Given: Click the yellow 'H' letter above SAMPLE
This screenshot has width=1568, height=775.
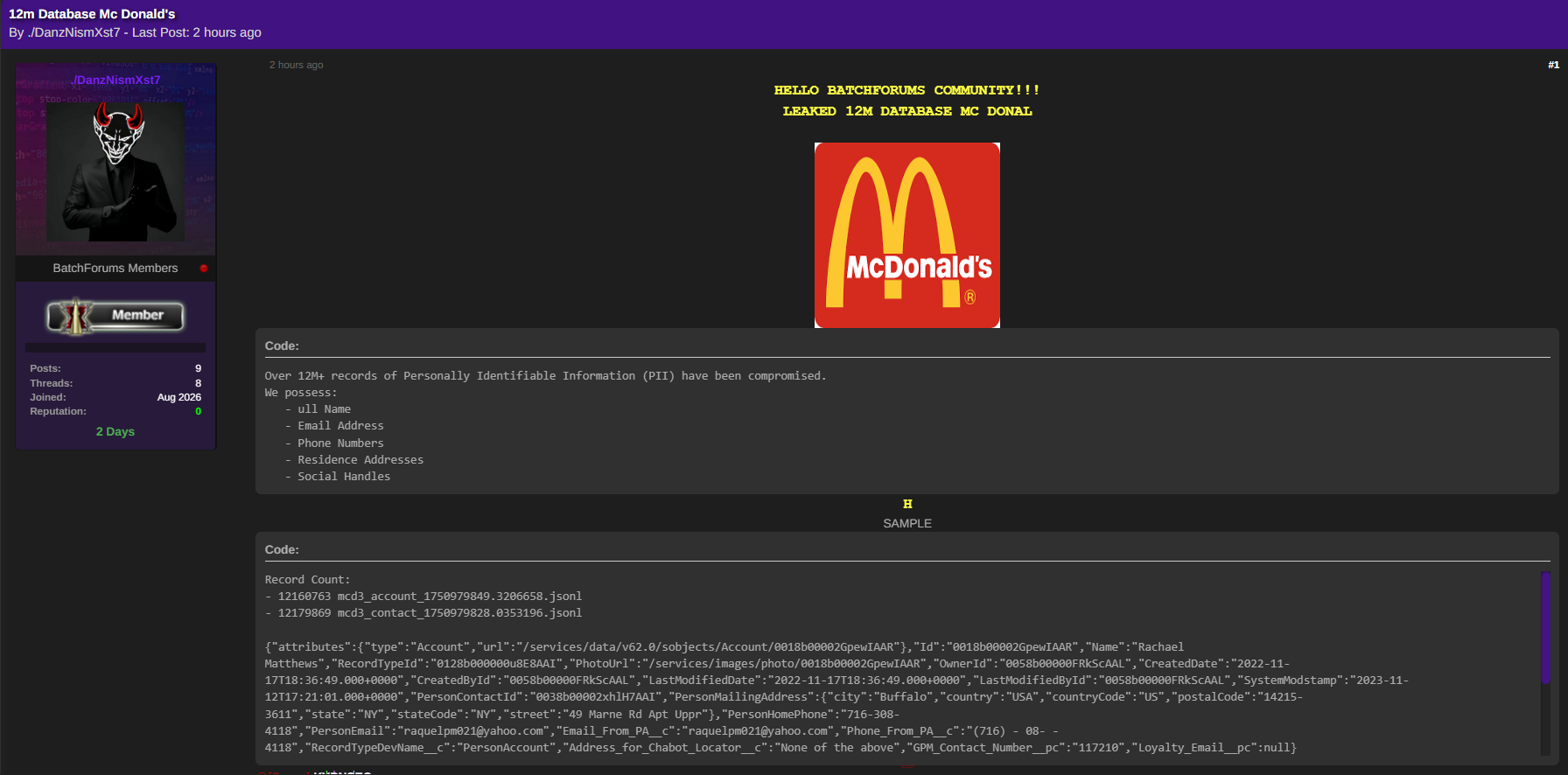Looking at the screenshot, I should click(x=907, y=504).
